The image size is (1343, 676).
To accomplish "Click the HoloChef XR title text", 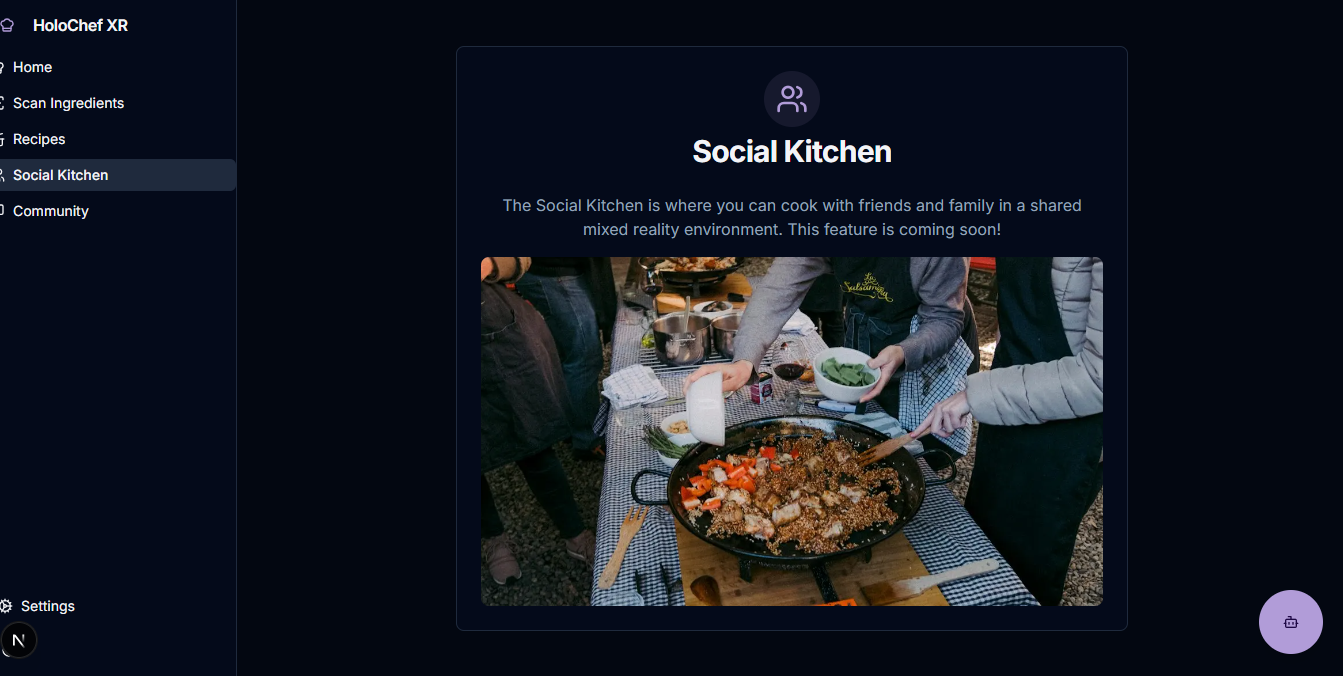I will click(80, 26).
